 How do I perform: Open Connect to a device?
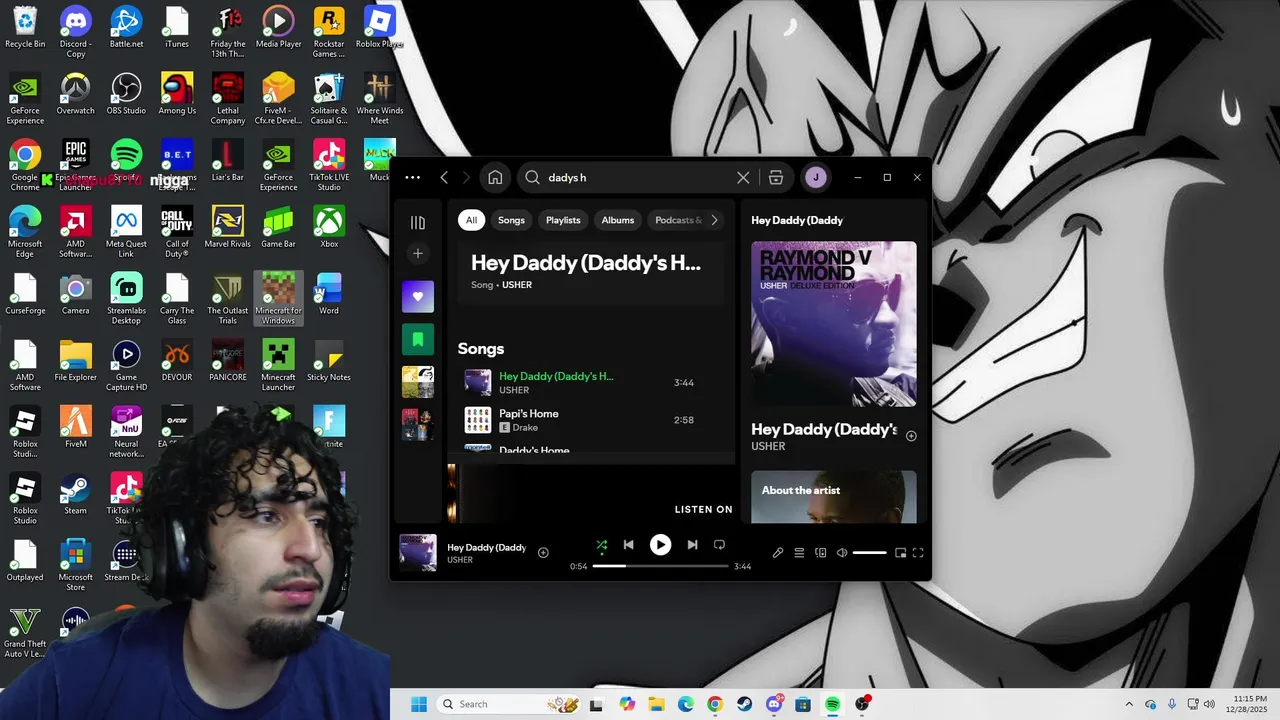[821, 553]
